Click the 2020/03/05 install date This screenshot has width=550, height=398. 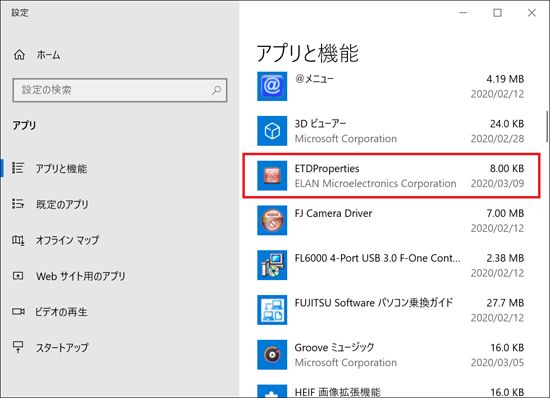pos(497,362)
